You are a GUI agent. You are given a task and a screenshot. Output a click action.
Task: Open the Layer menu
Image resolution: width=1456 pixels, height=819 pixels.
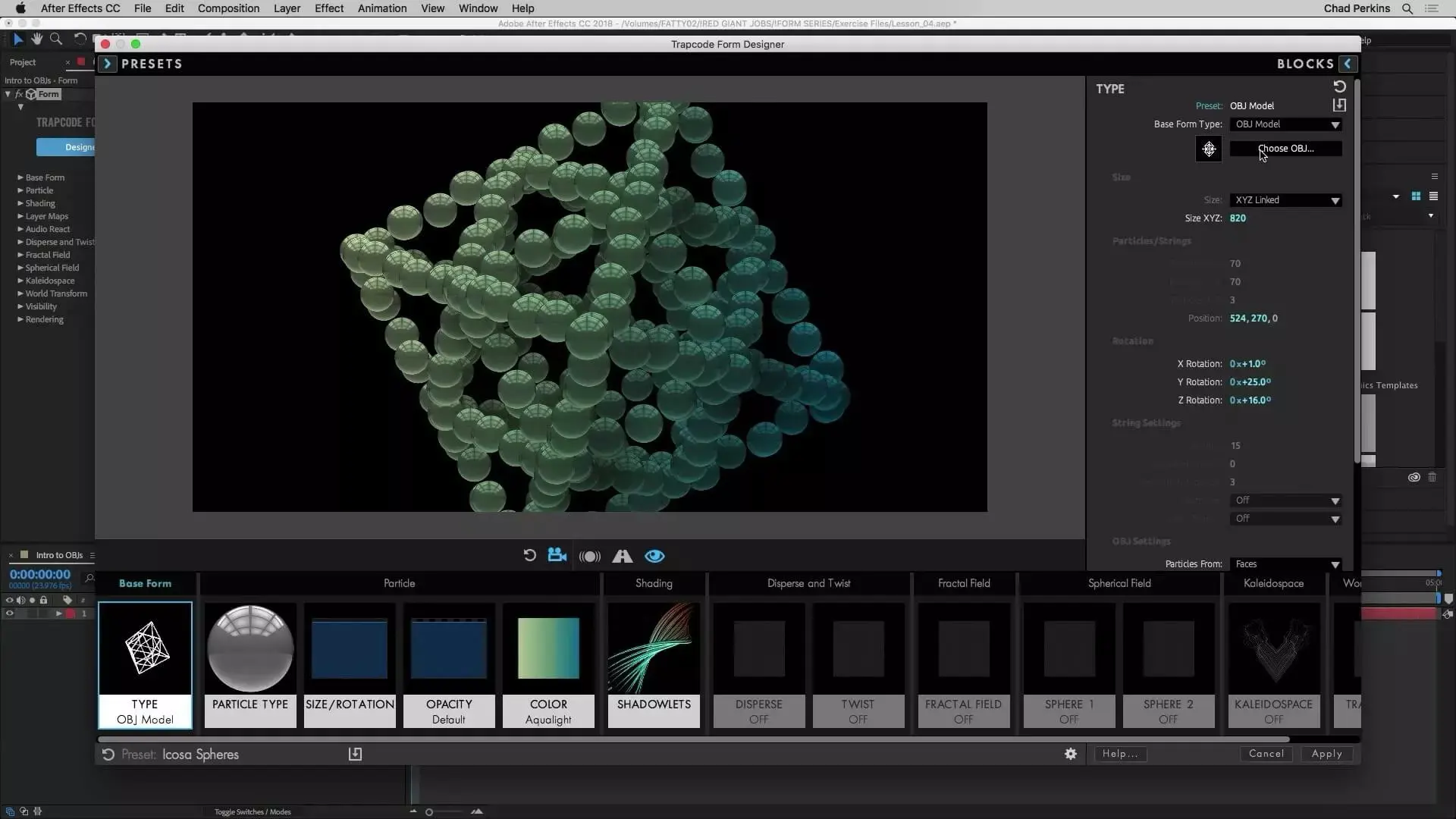point(287,8)
